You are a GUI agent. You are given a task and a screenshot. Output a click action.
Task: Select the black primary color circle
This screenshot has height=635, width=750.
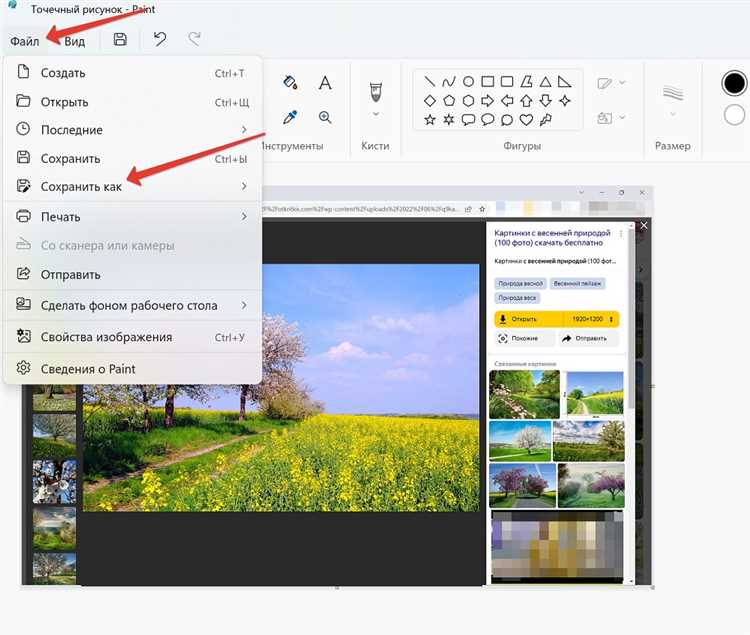tap(735, 83)
